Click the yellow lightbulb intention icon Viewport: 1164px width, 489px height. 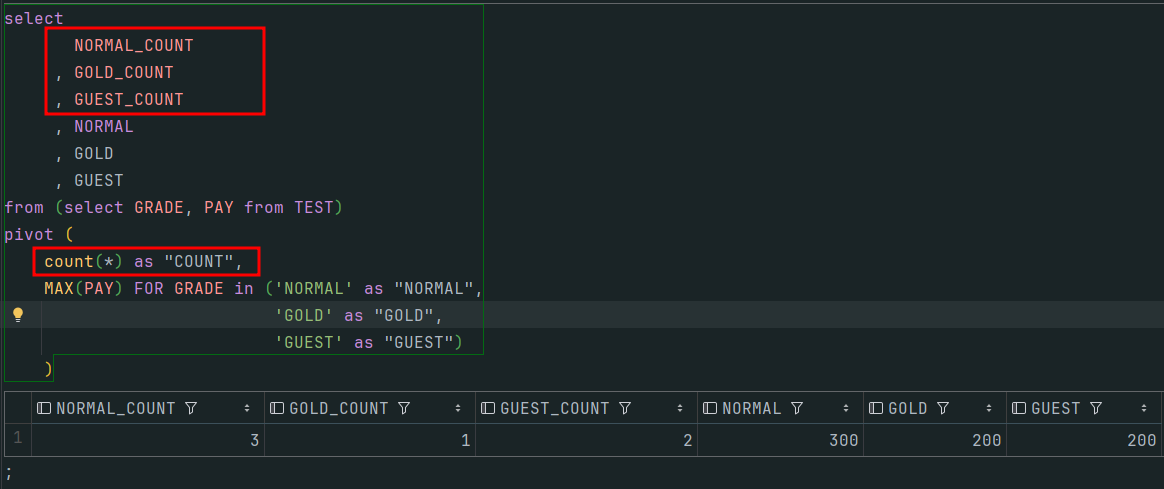pos(19,315)
